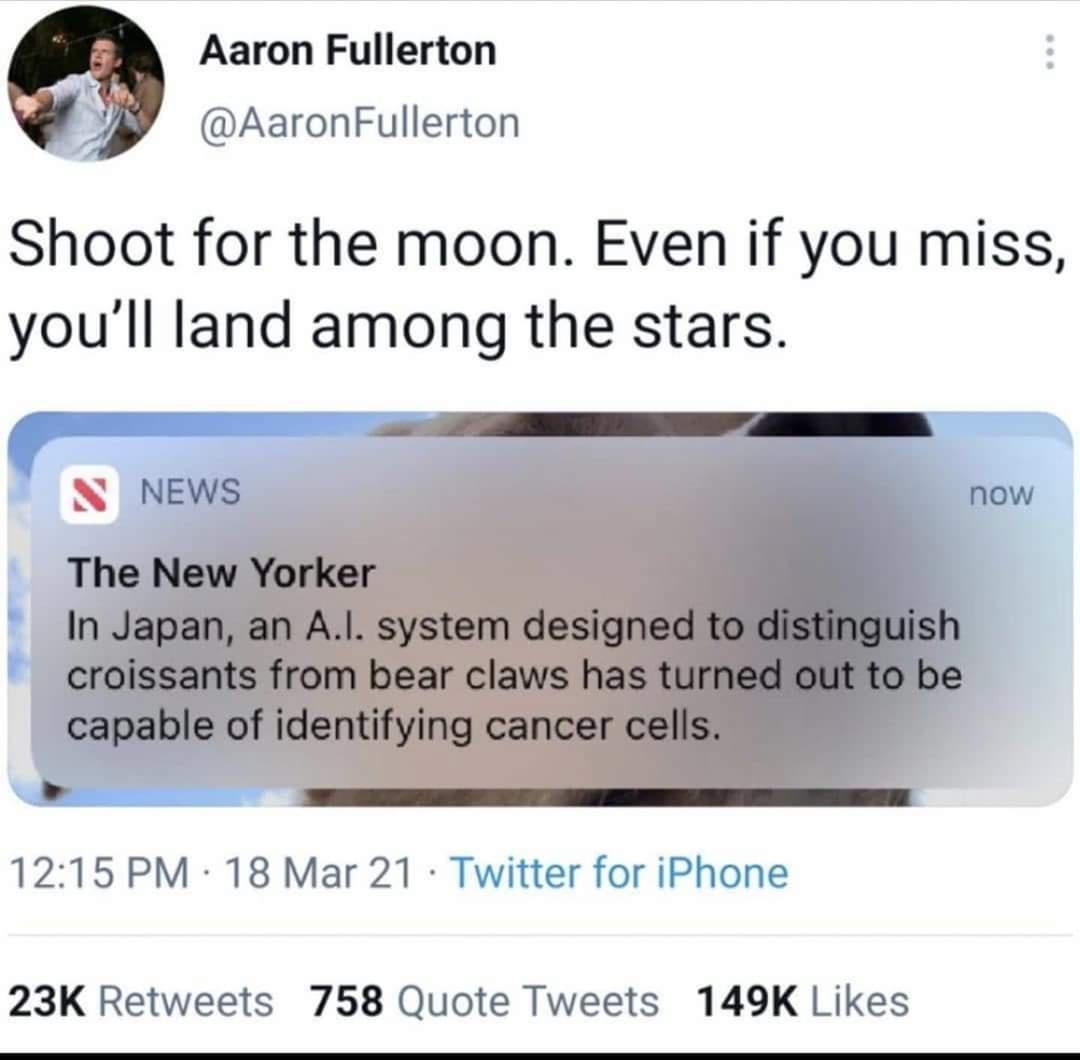Click the display name Aaron Fullerton
Screen dimensions: 1080x1060
click(347, 49)
